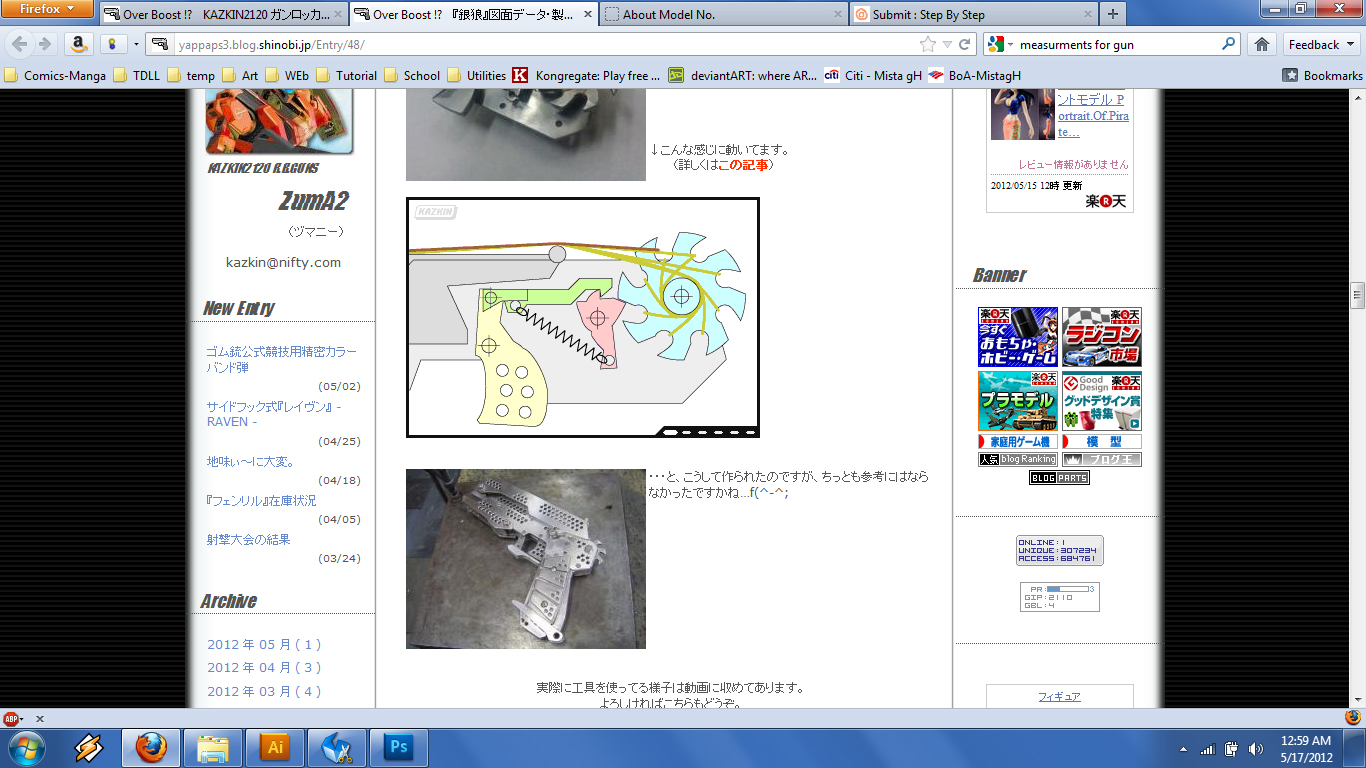Show hidden system tray icons
The width and height of the screenshot is (1366, 768).
pos(1184,749)
